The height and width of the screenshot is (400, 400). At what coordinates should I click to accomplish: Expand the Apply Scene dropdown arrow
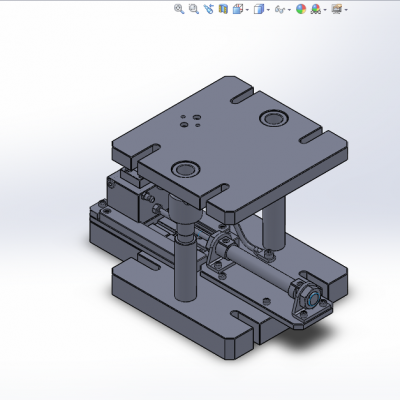325,10
